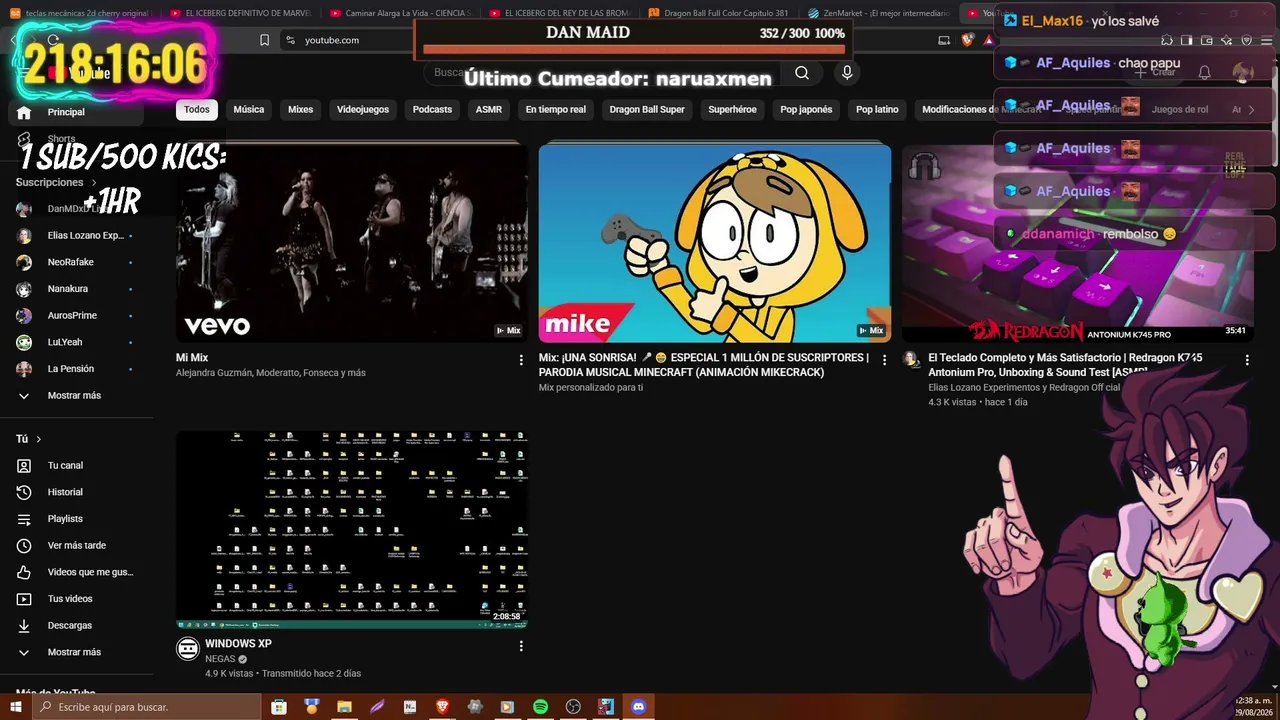This screenshot has height=720, width=1280.
Task: Open the liked videos sidebar entry
Action: (x=76, y=572)
